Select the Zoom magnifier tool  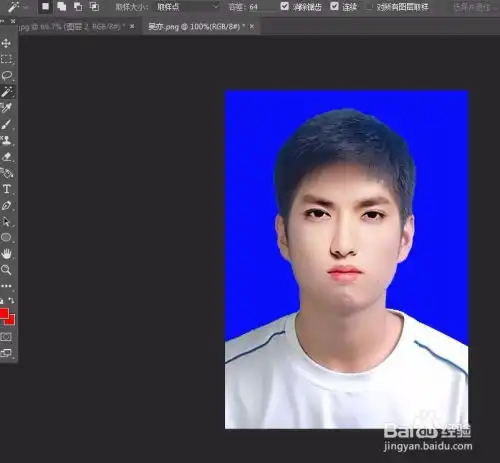pyautogui.click(x=6, y=270)
